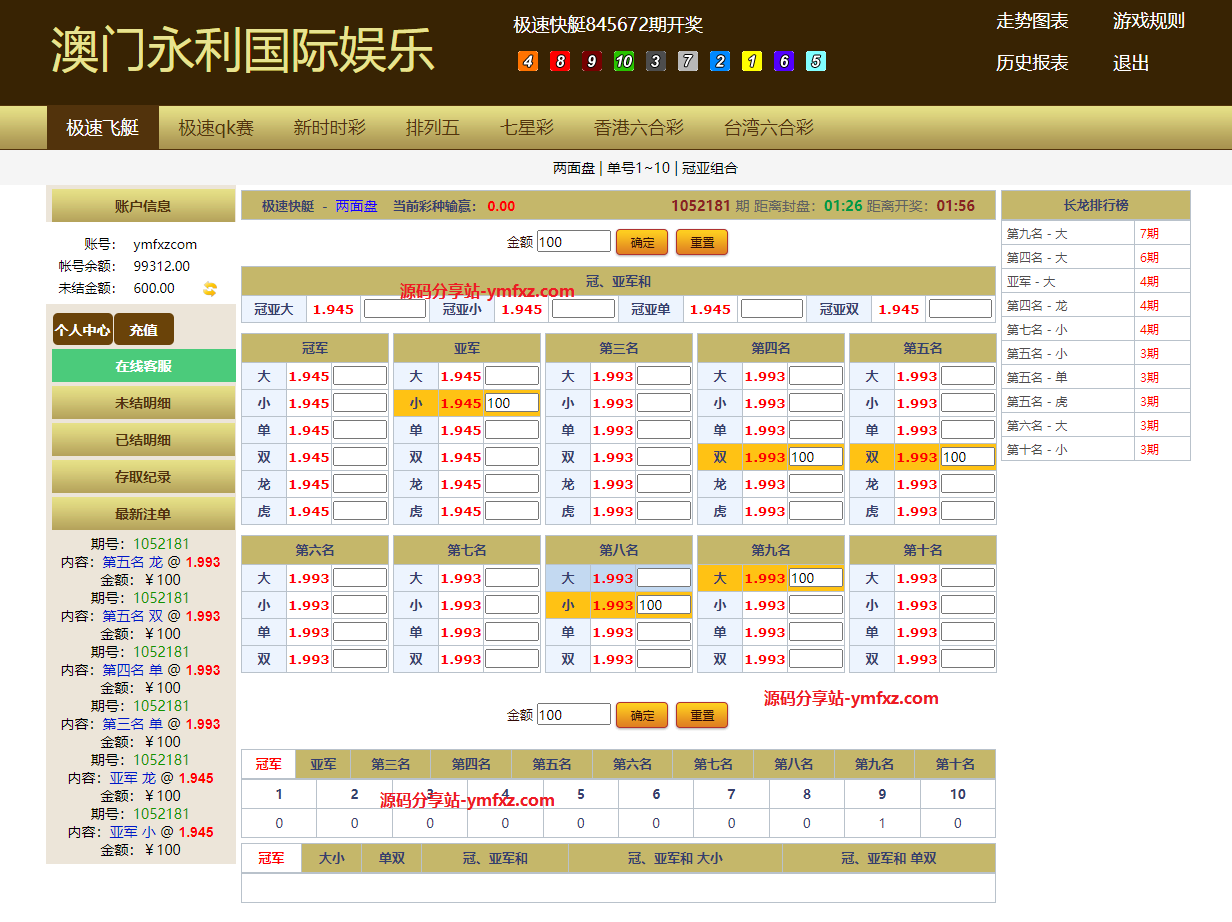
Task: Open the 走势图表 trend chart link
Action: pyautogui.click(x=1032, y=21)
